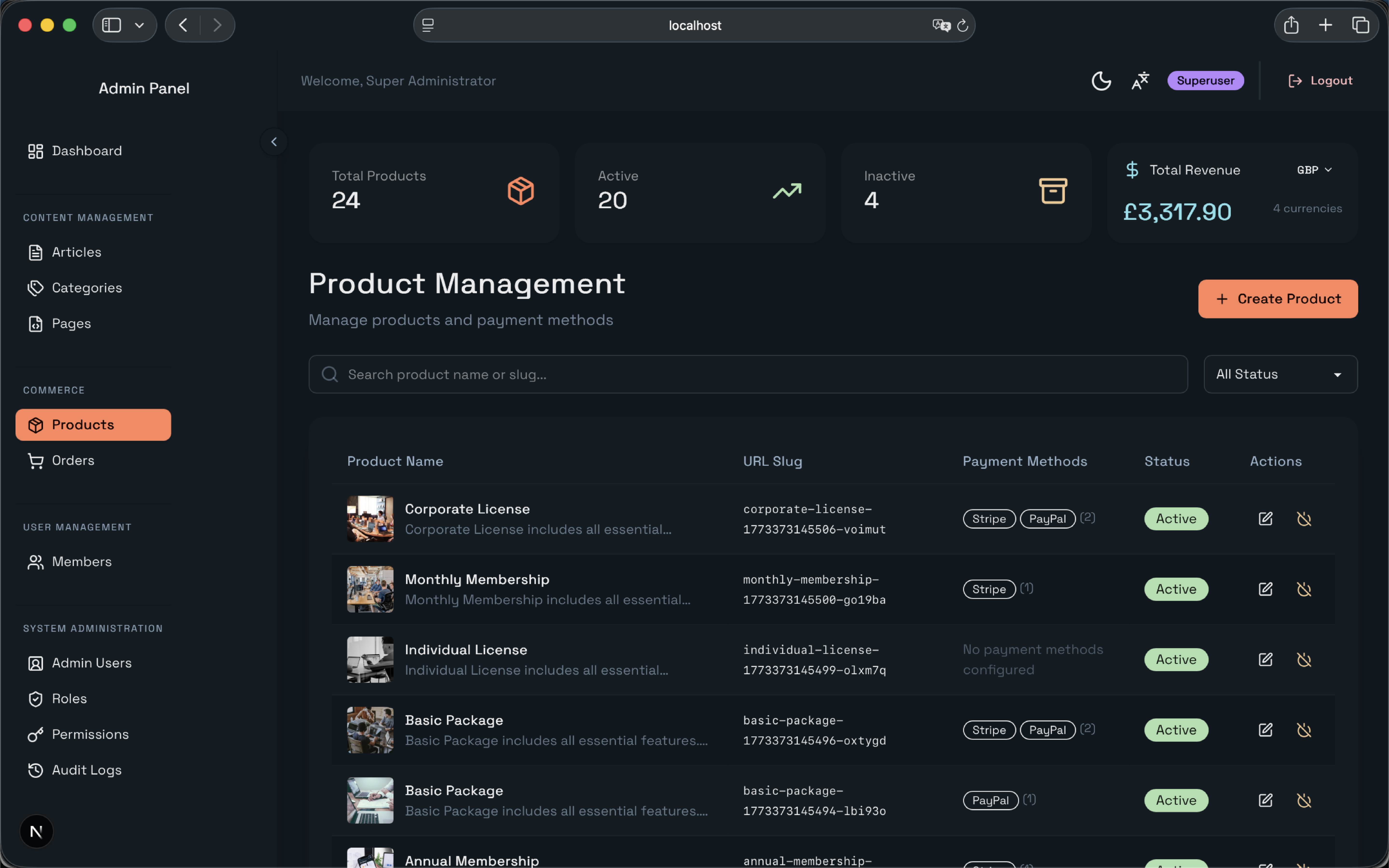Image resolution: width=1389 pixels, height=868 pixels.
Task: Click the Individual License thumbnail image
Action: click(370, 660)
